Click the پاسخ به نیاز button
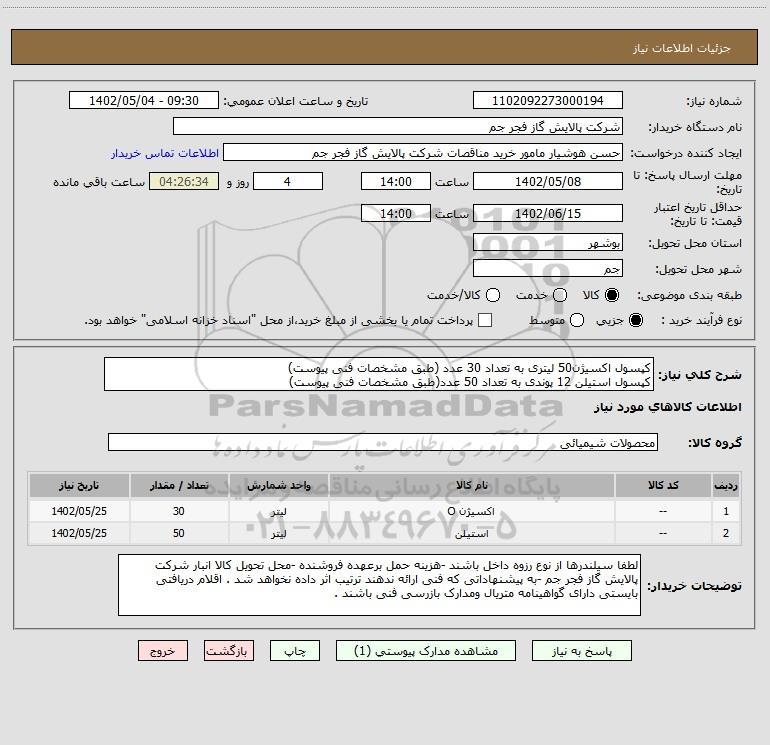 click(x=581, y=651)
